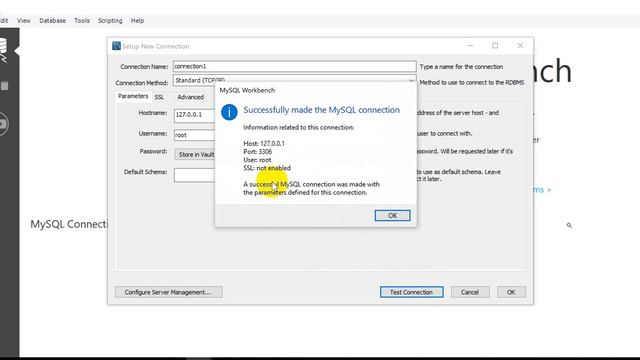
Task: Click the models icon in left sidebar
Action: [4, 86]
